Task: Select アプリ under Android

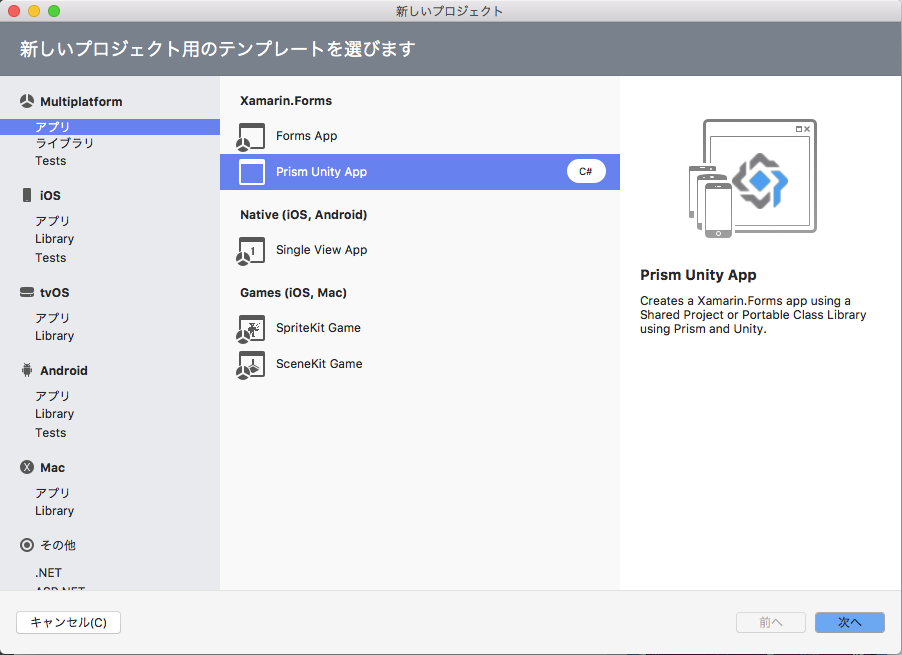Action: [x=52, y=396]
